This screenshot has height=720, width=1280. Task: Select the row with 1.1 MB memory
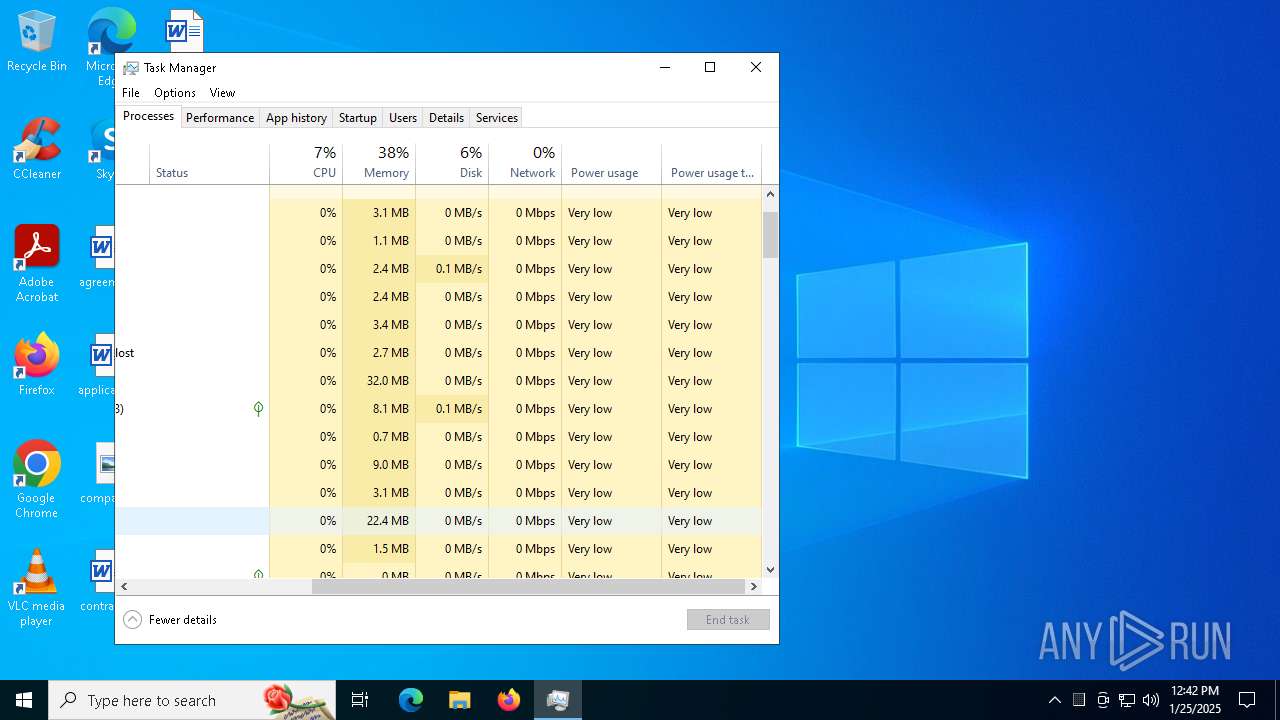tap(438, 241)
